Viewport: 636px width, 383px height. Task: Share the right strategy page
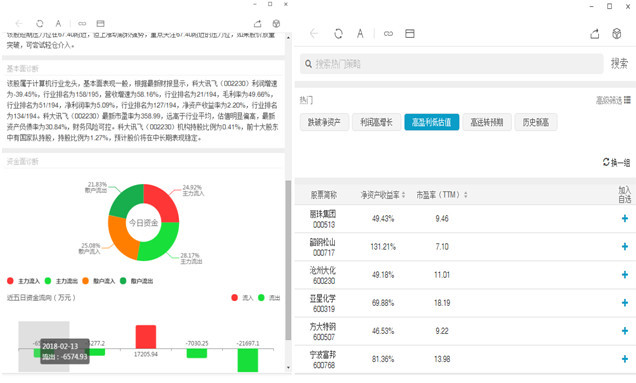pos(595,33)
